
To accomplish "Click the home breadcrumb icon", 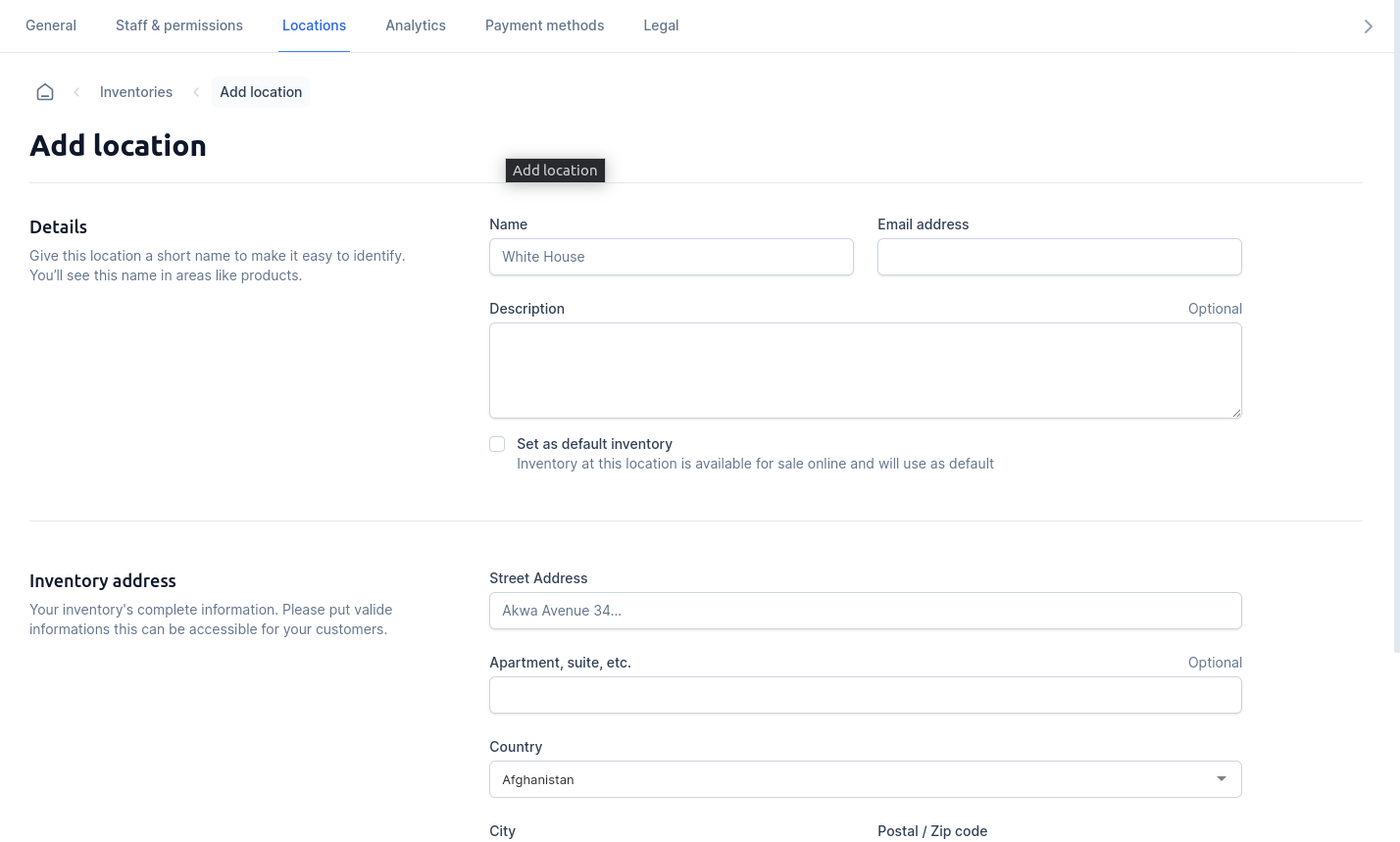I will [45, 92].
